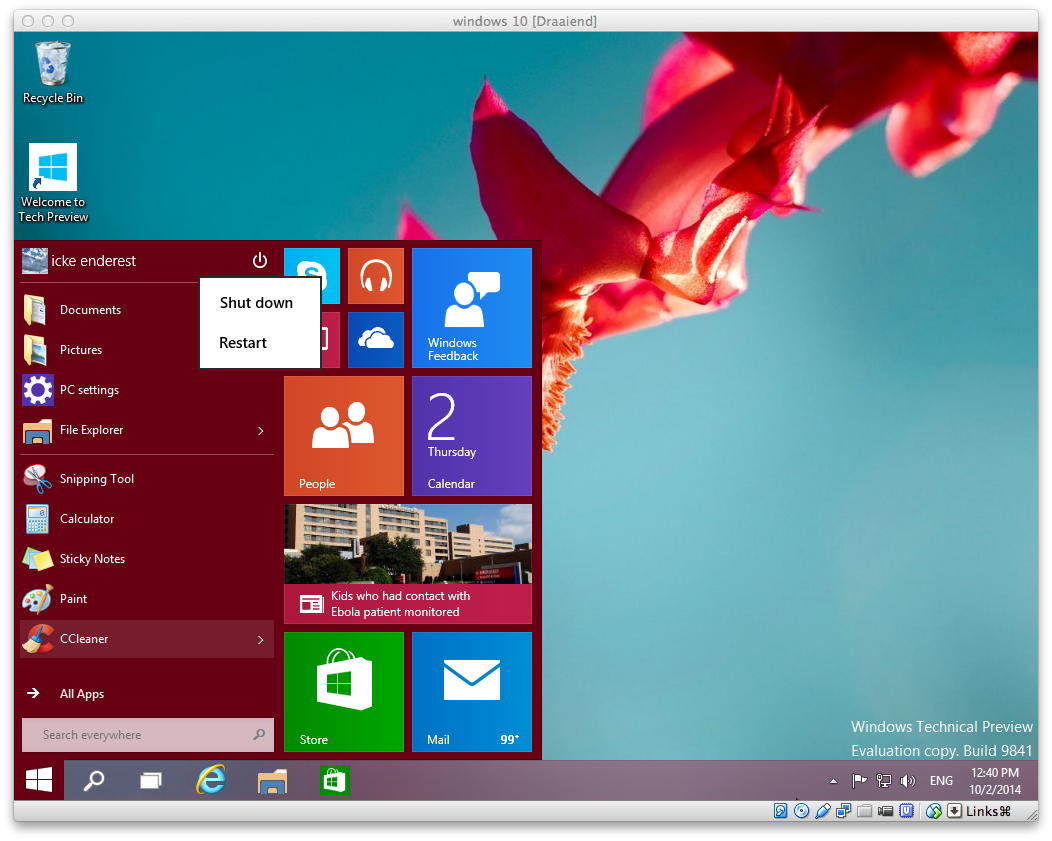This screenshot has height=841, width=1052.
Task: Open the Music headphones tile
Action: [x=376, y=276]
